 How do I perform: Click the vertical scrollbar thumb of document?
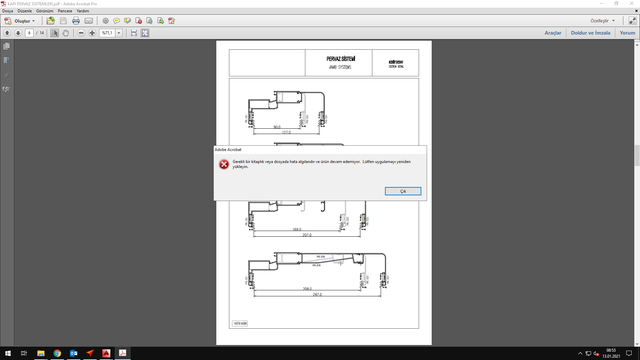coord(637,155)
